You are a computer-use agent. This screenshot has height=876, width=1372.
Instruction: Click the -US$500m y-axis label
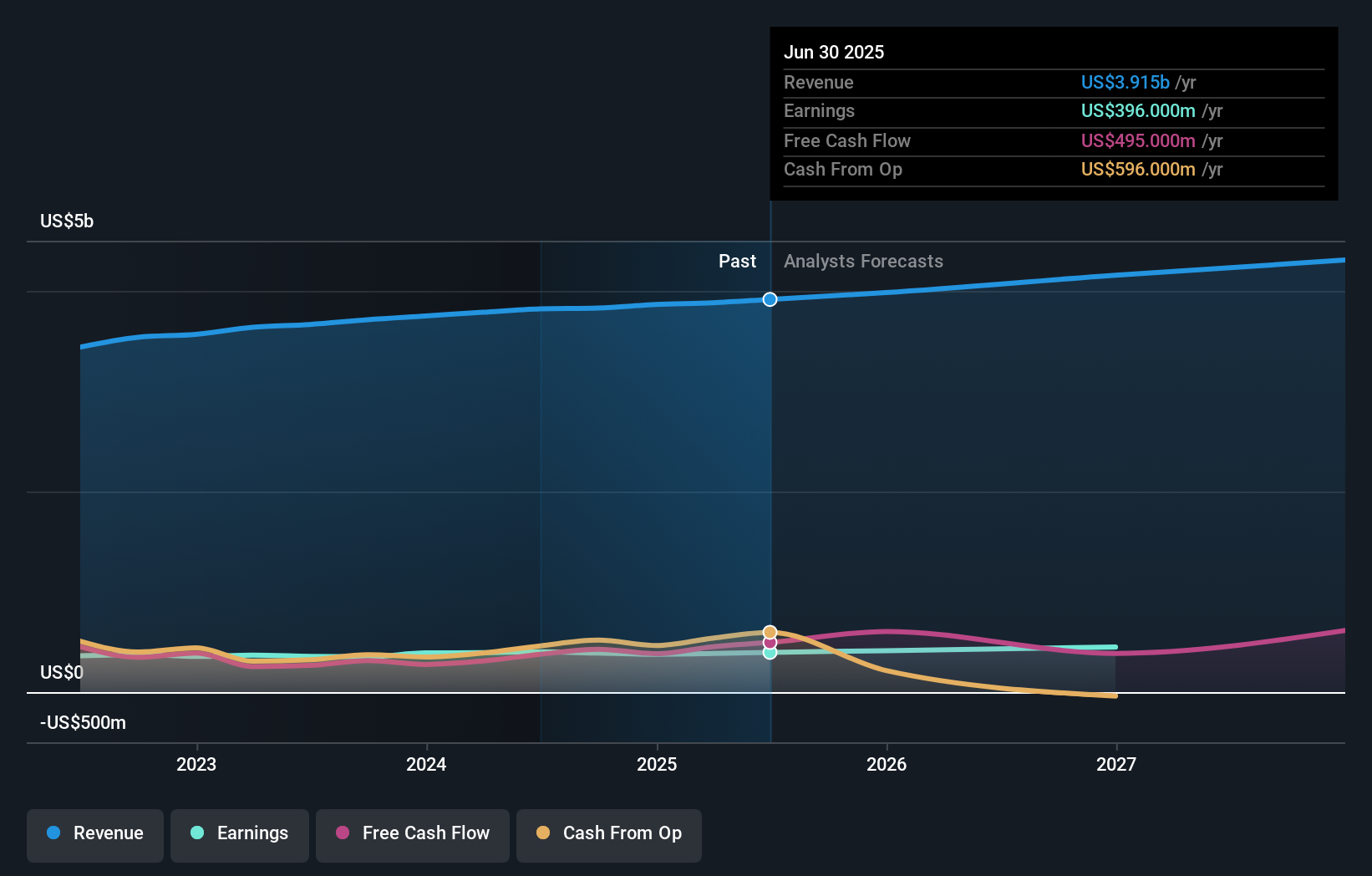click(x=83, y=722)
